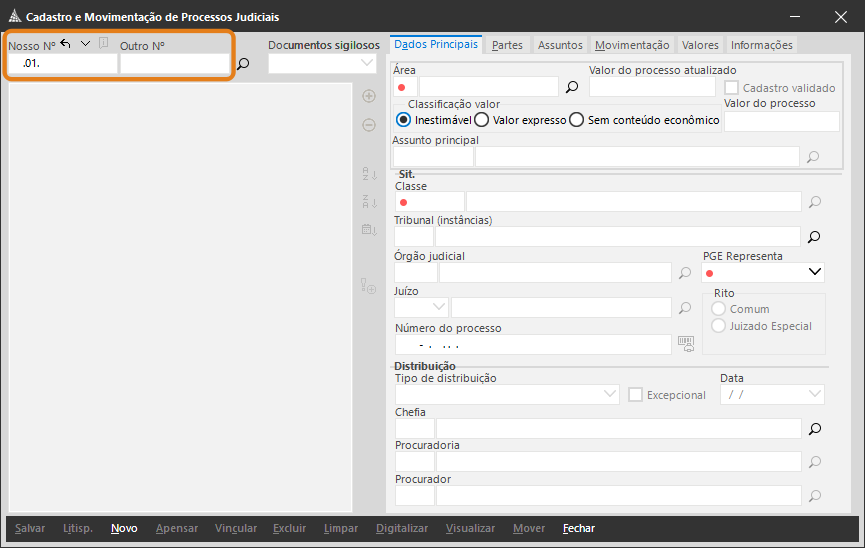Open the Documentos sigilosos combo box

point(366,63)
